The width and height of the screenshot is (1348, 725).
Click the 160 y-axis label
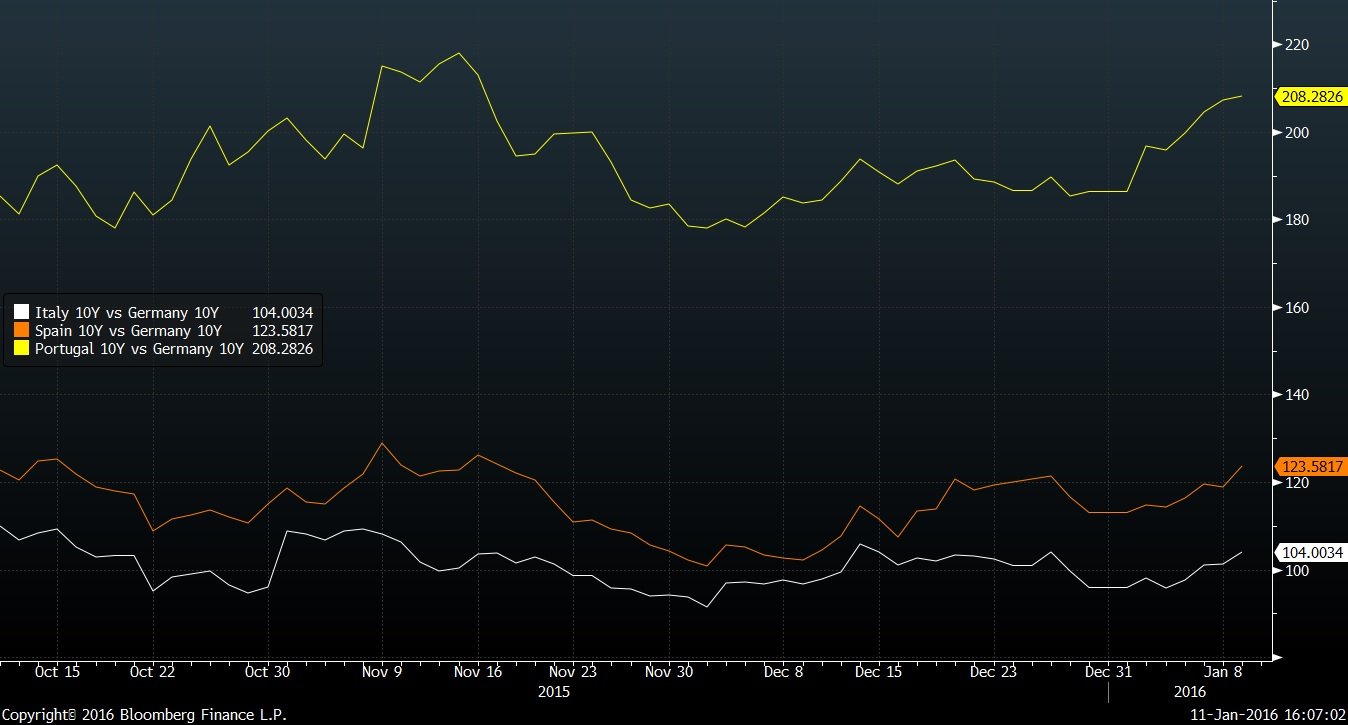pos(1298,307)
